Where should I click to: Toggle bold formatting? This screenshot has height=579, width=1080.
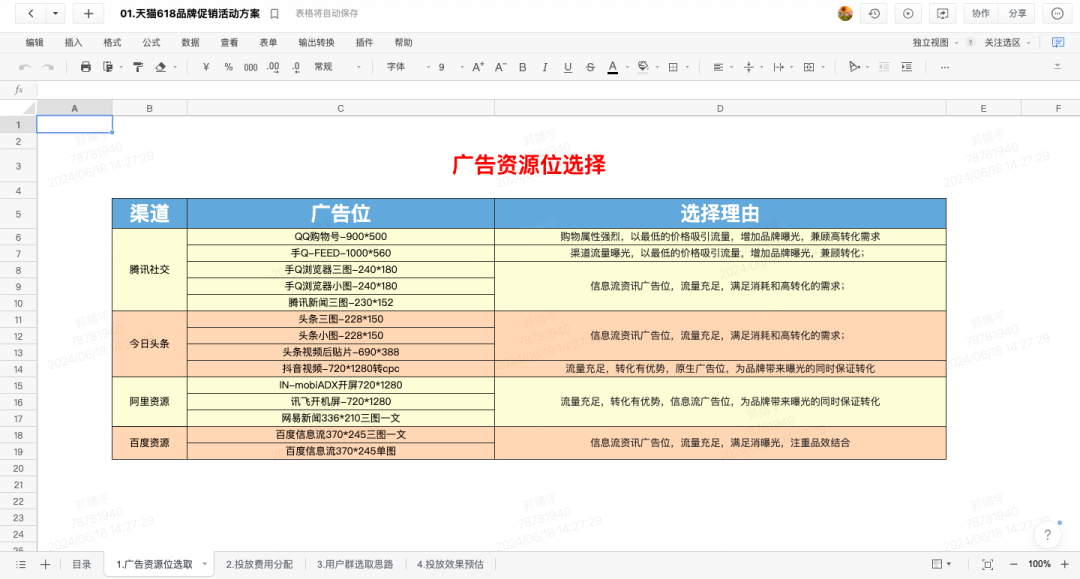[x=521, y=67]
